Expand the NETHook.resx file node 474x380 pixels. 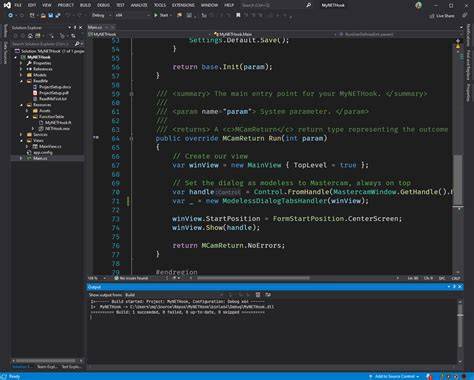pyautogui.click(x=33, y=129)
